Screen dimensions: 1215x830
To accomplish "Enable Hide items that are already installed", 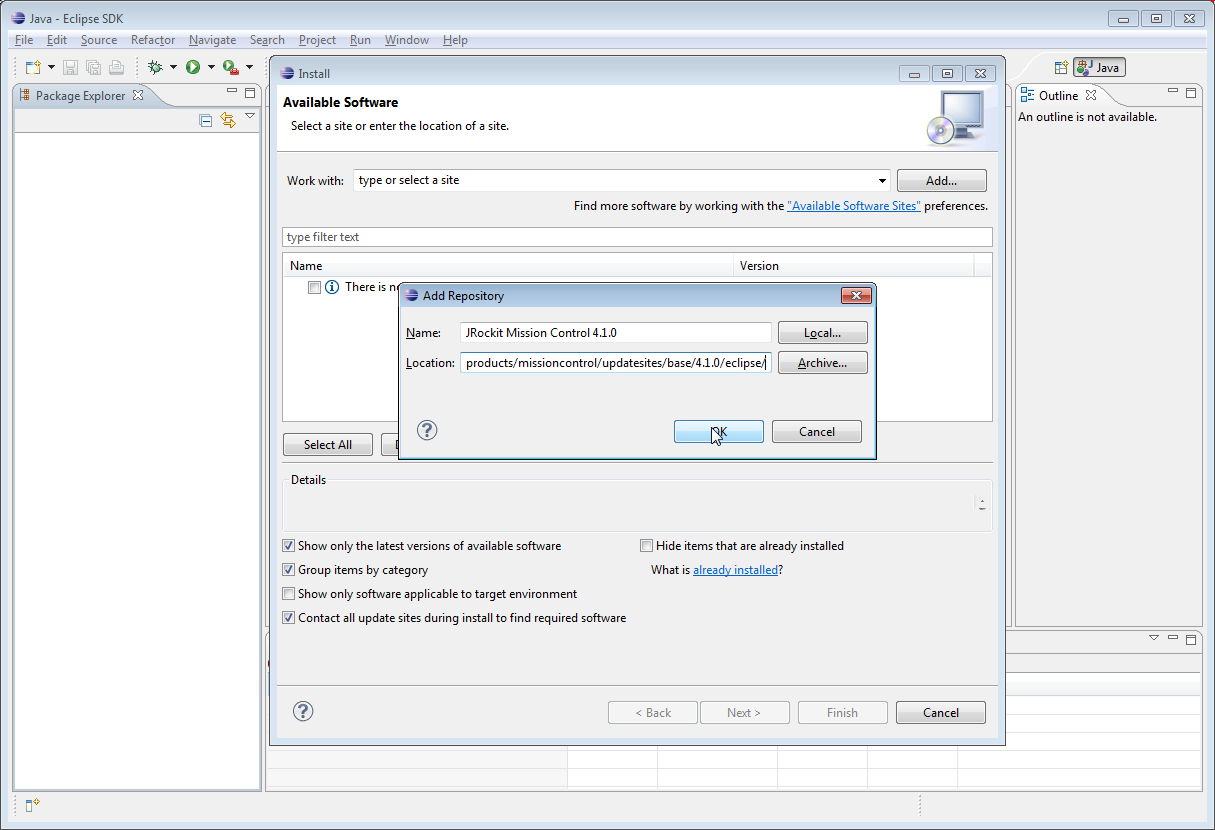I will (647, 546).
